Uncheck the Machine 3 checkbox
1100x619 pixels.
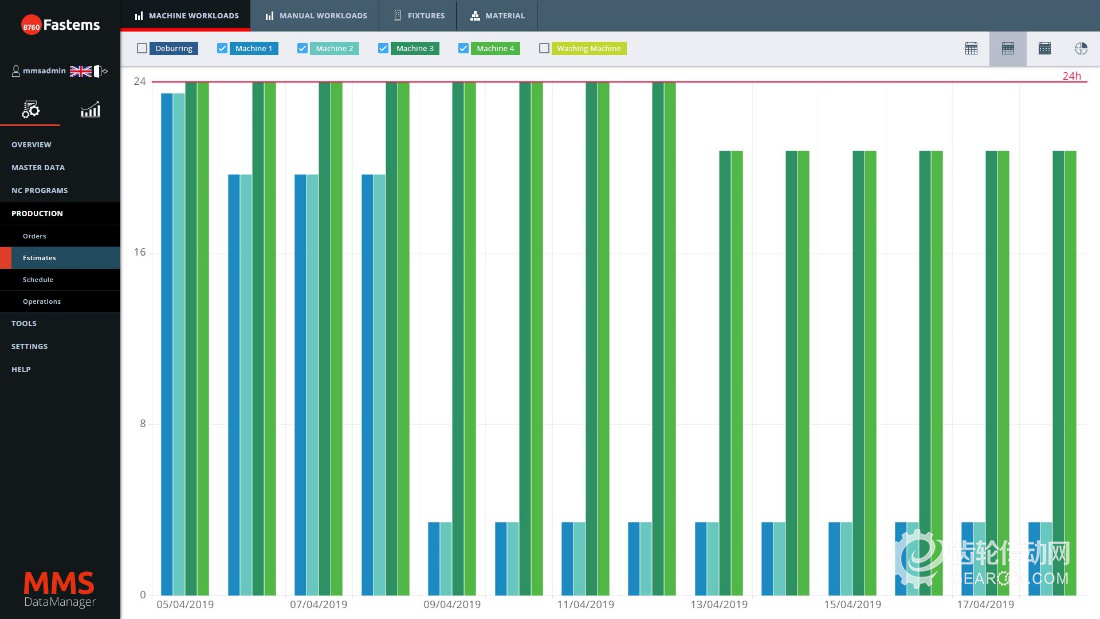pos(383,48)
